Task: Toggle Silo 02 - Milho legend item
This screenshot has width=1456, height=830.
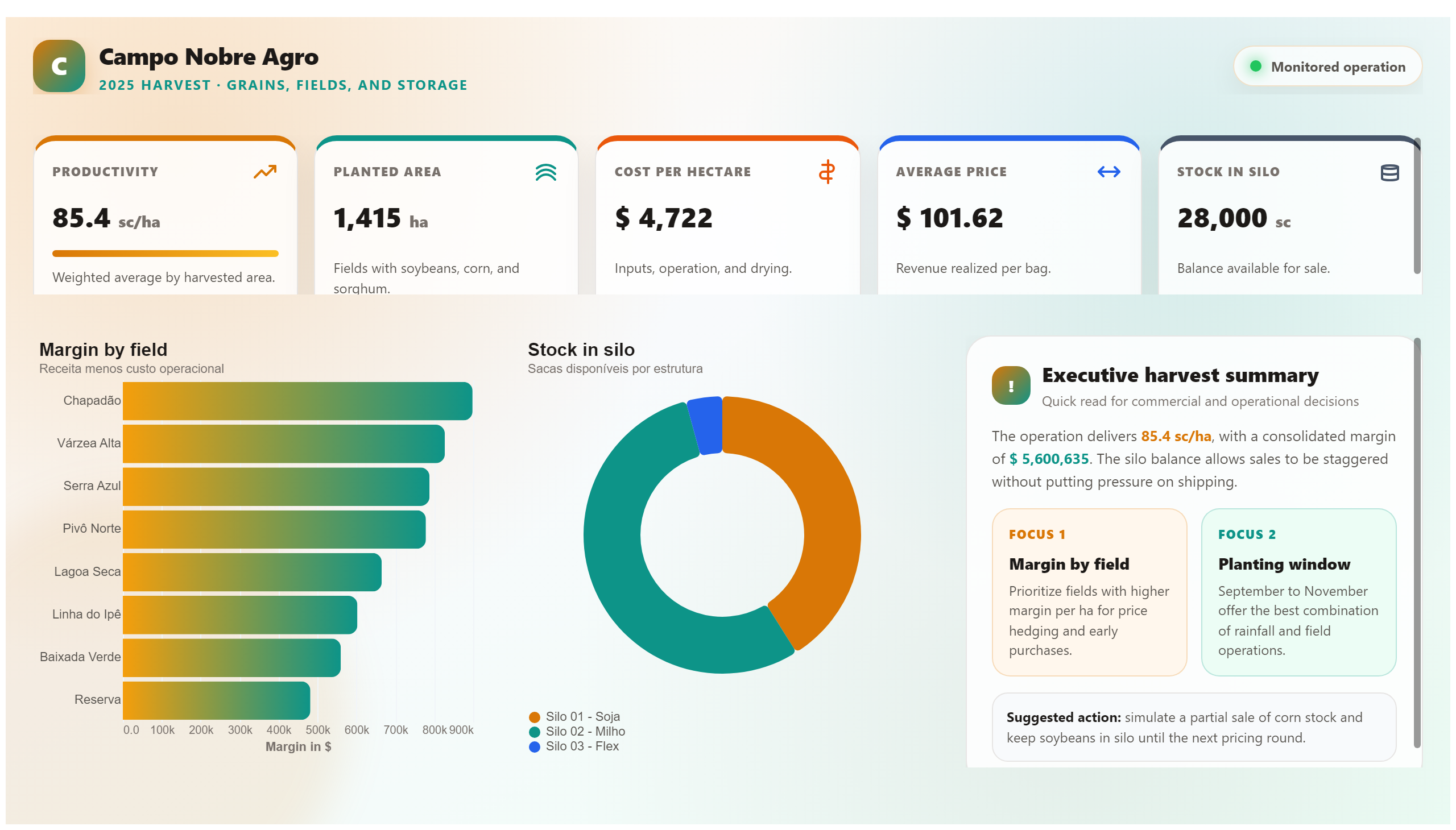Action: 577,732
